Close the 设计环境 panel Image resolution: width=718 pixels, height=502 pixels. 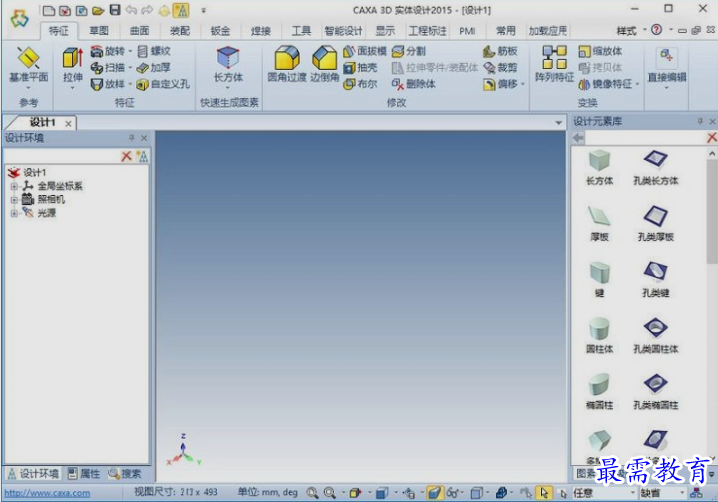(x=144, y=138)
